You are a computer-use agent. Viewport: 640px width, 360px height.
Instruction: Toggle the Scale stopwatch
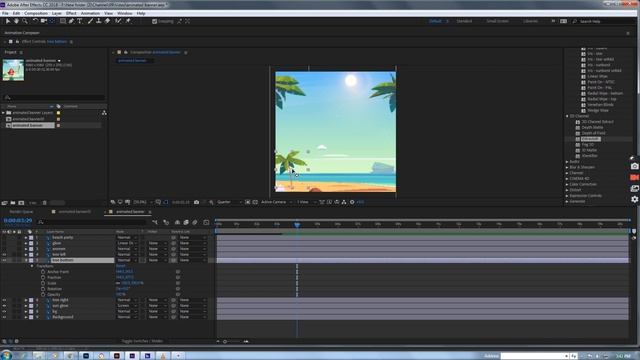click(43, 283)
